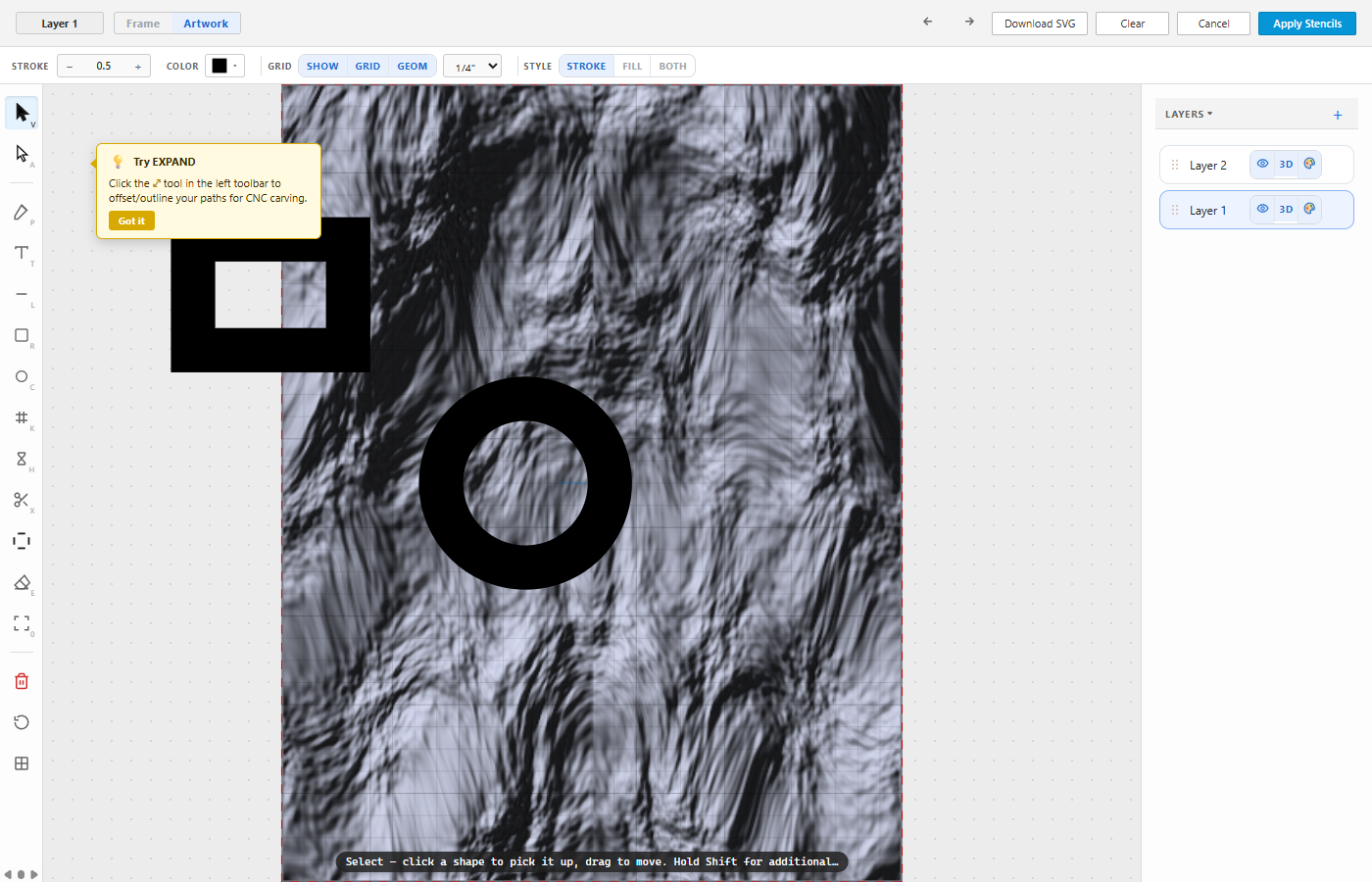Image resolution: width=1372 pixels, height=882 pixels.
Task: Open the stroke color dropdown arrow
Action: (235, 67)
